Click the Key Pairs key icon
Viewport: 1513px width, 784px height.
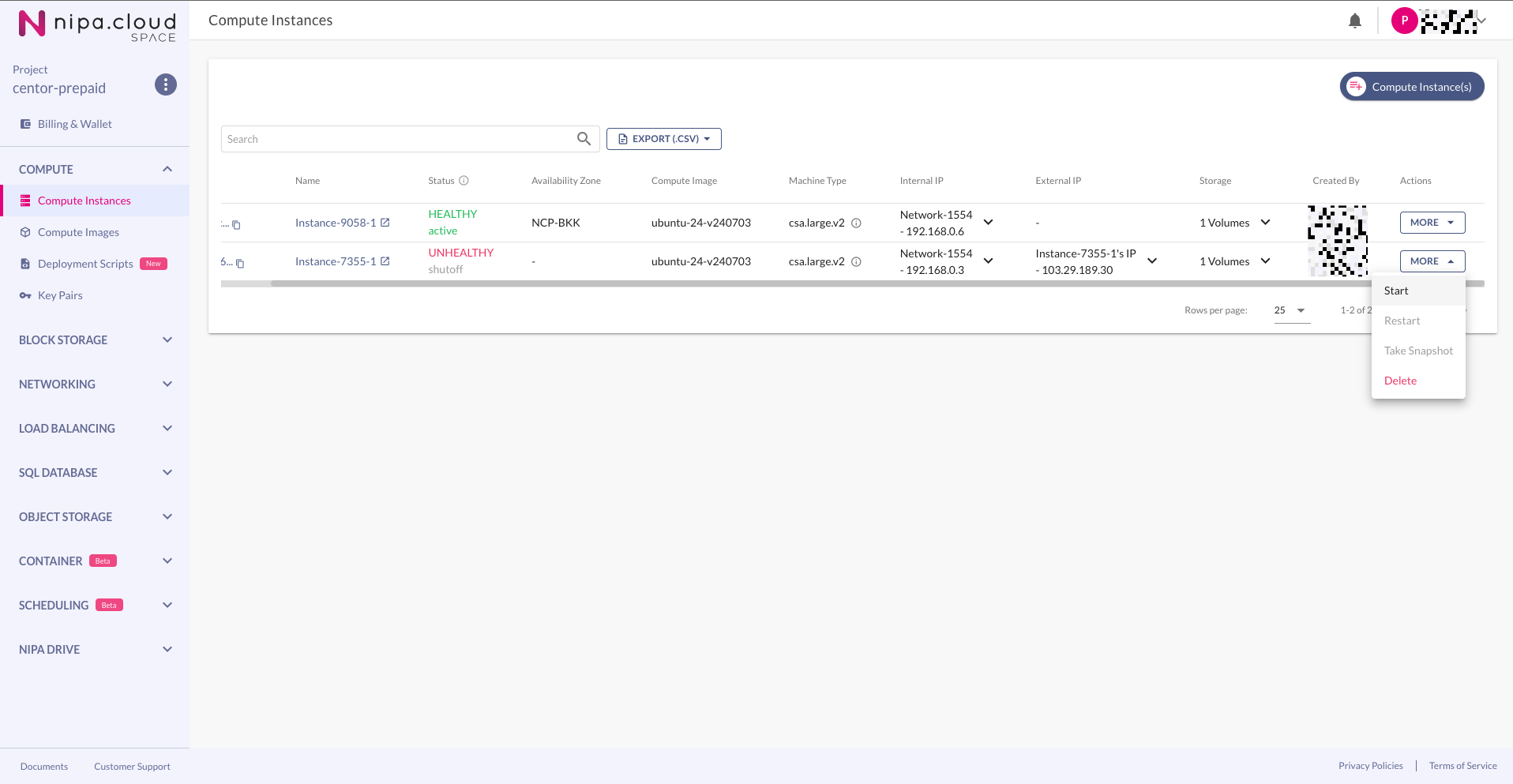25,295
